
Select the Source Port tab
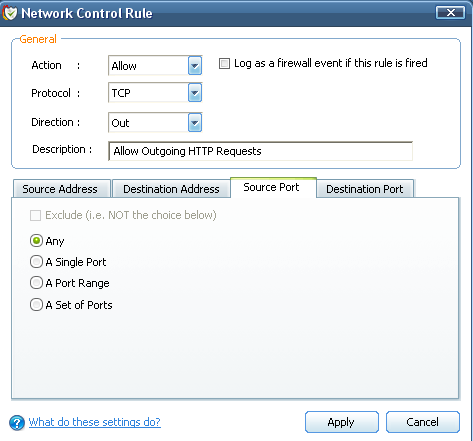273,188
